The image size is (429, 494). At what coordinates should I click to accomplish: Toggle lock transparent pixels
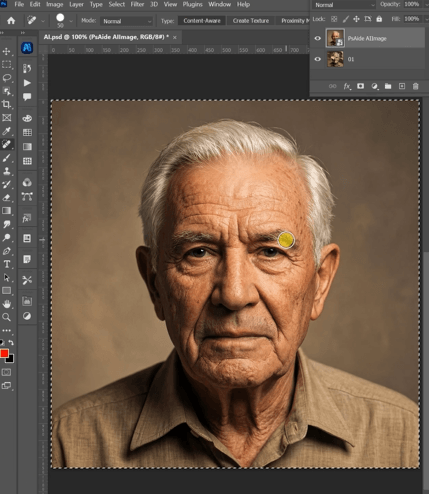(334, 19)
